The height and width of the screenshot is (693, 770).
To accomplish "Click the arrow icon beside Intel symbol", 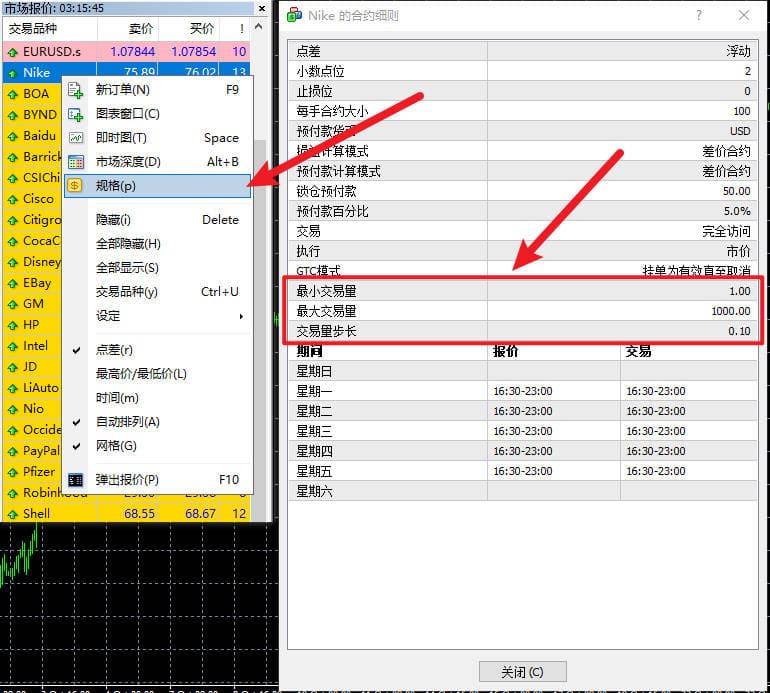I will click(x=13, y=347).
